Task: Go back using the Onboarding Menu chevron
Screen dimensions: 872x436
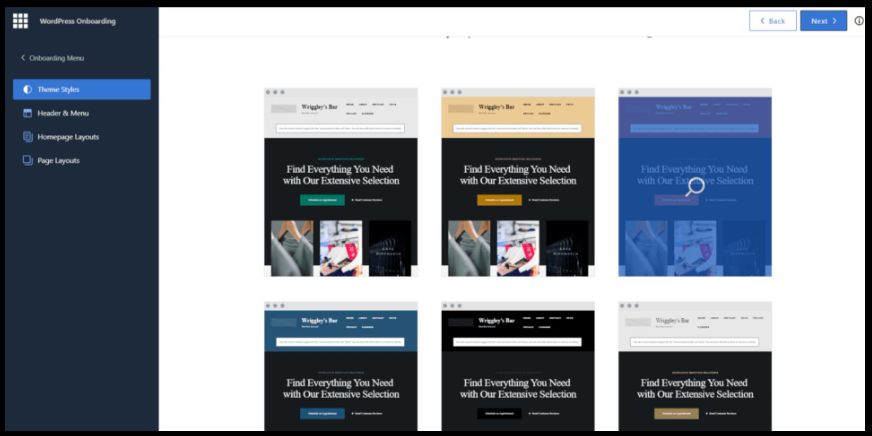Action: click(x=23, y=58)
